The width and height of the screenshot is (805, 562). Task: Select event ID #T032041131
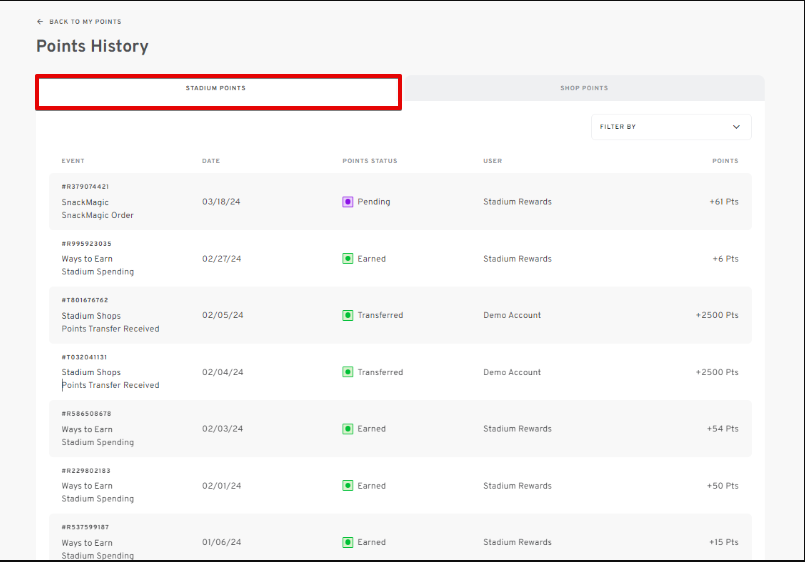[84, 357]
